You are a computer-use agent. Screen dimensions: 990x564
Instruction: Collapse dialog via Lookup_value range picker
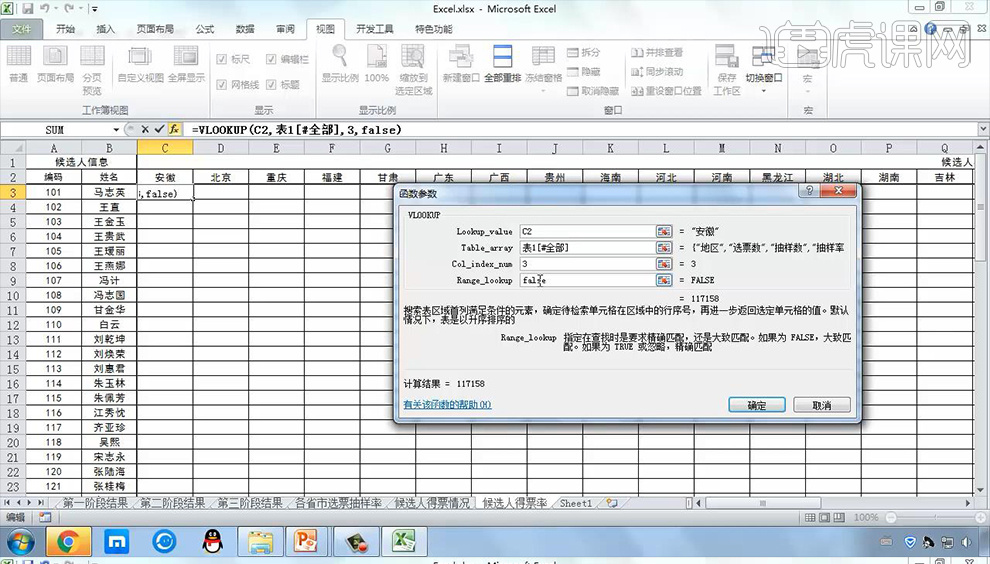[664, 231]
